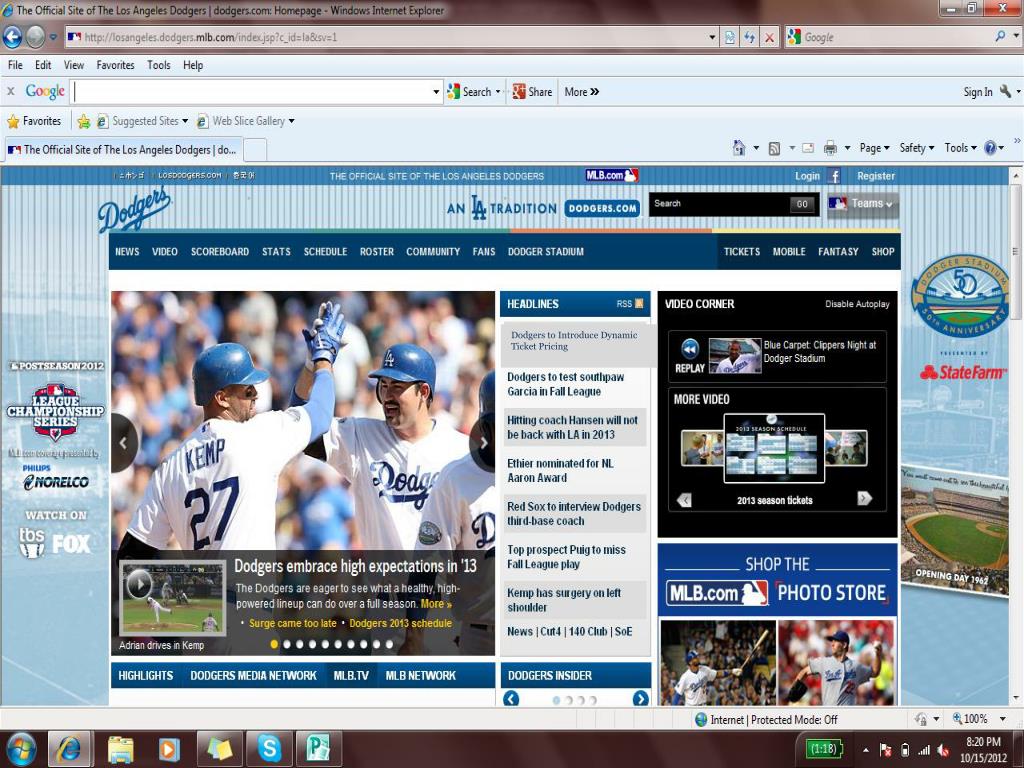Image resolution: width=1024 pixels, height=768 pixels.
Task: Click the Google toolbar Share button
Action: click(x=532, y=92)
